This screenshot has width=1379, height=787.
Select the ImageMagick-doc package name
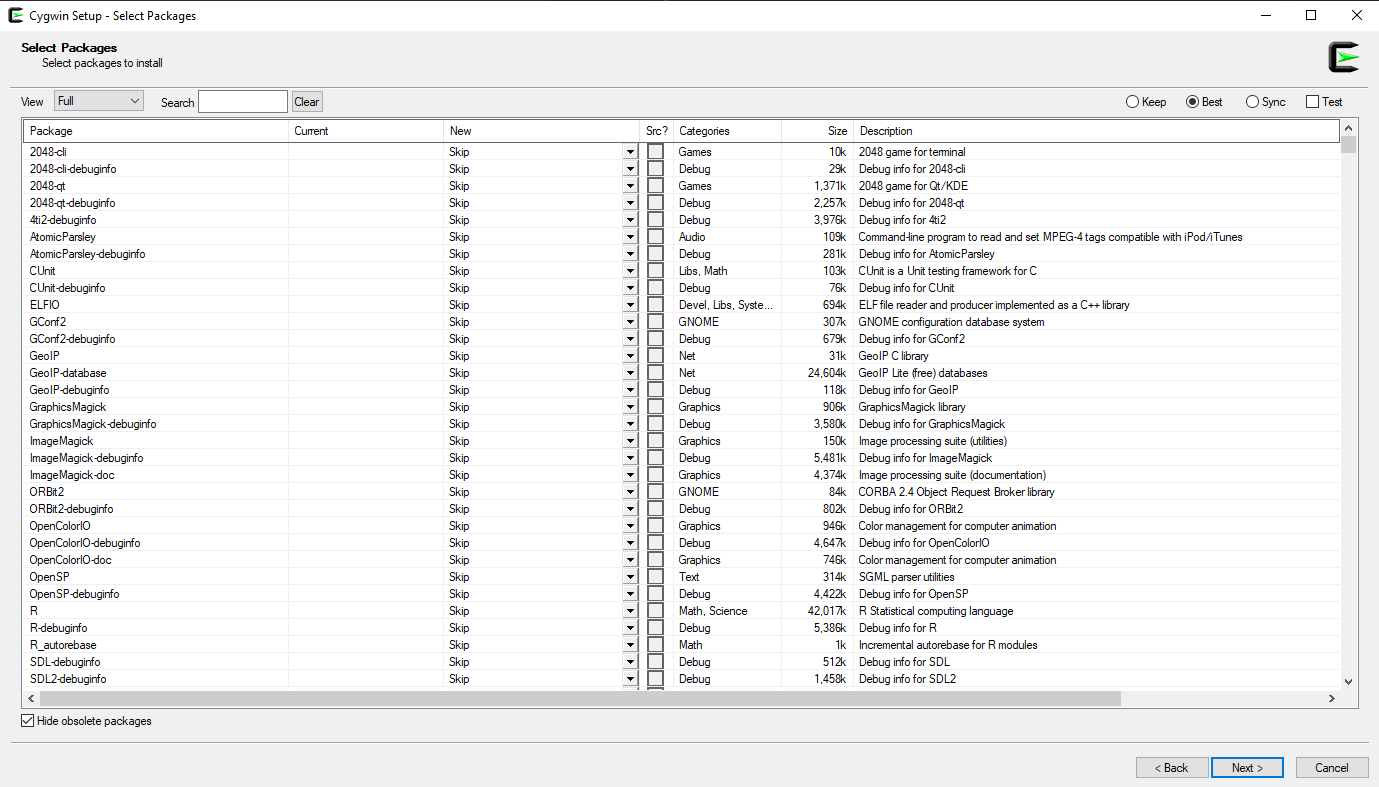(x=72, y=475)
